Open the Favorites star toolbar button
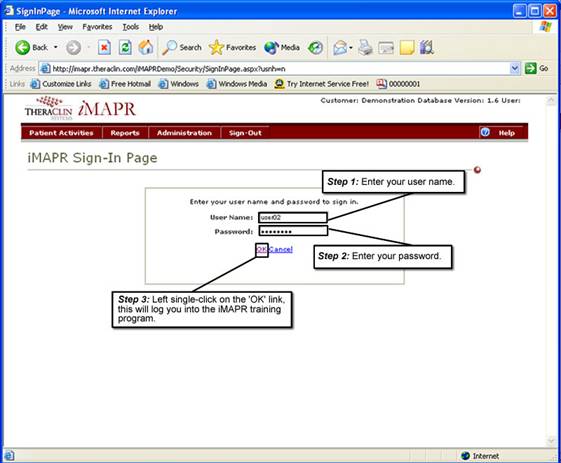Image resolution: width=561 pixels, height=463 pixels. coord(233,48)
